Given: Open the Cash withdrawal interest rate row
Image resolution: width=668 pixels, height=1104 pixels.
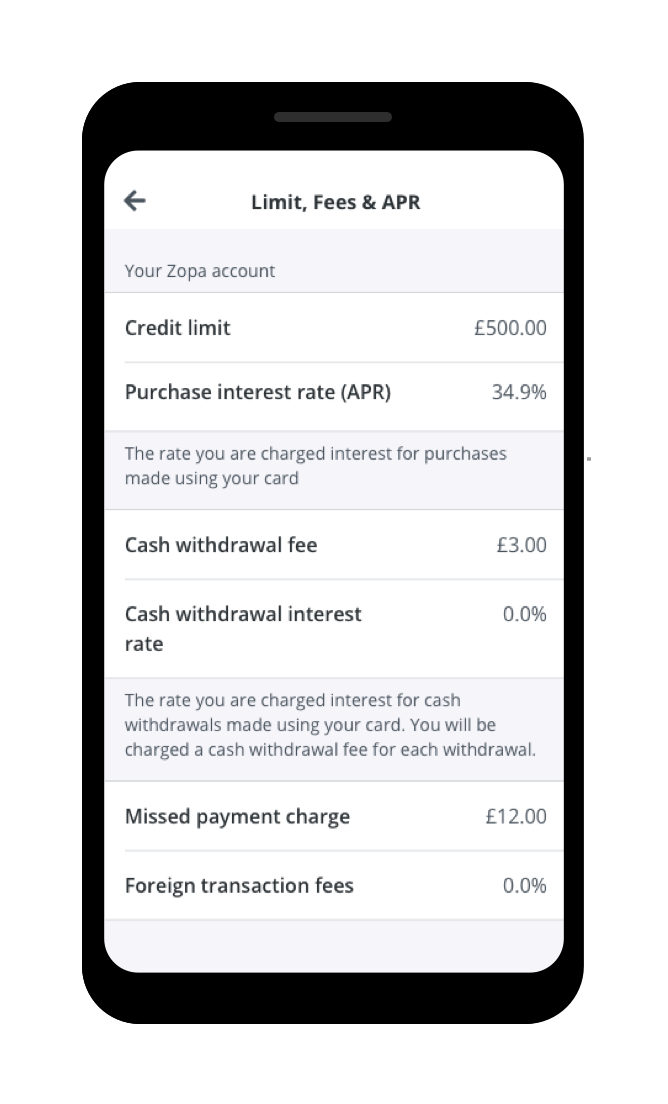Looking at the screenshot, I should 243,628.
